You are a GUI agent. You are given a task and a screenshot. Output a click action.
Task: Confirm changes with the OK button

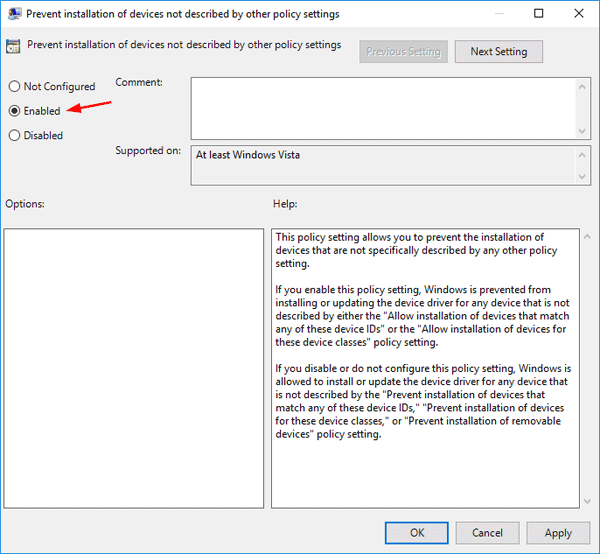pyautogui.click(x=417, y=533)
